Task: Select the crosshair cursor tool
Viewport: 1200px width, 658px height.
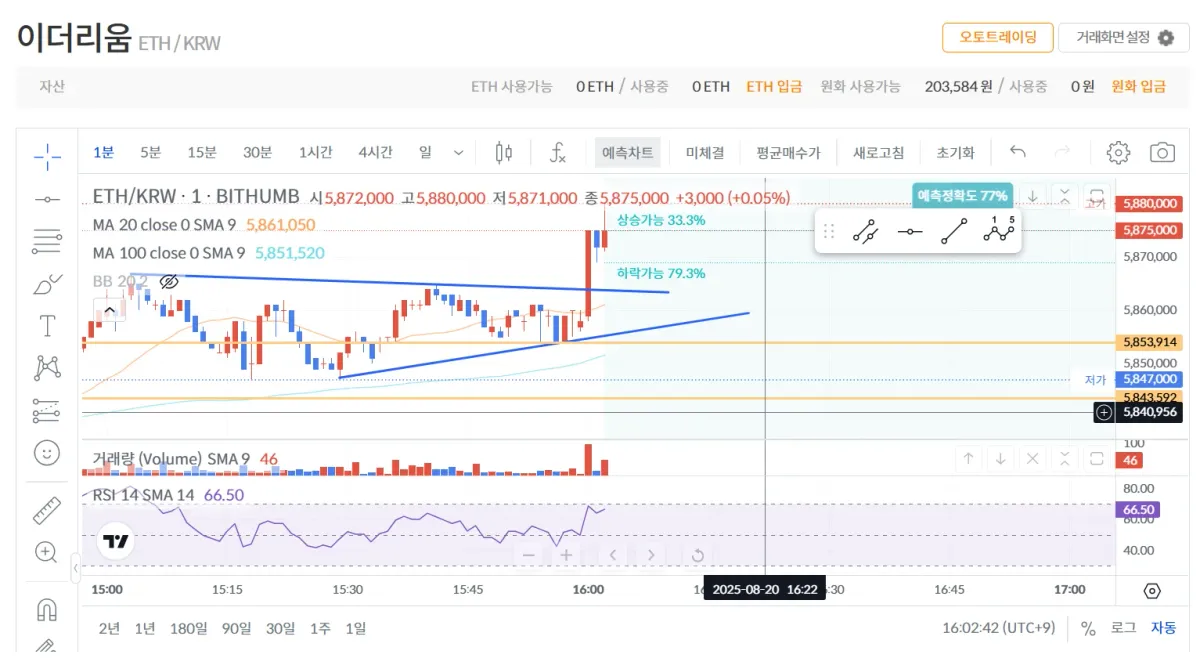Action: [x=47, y=155]
